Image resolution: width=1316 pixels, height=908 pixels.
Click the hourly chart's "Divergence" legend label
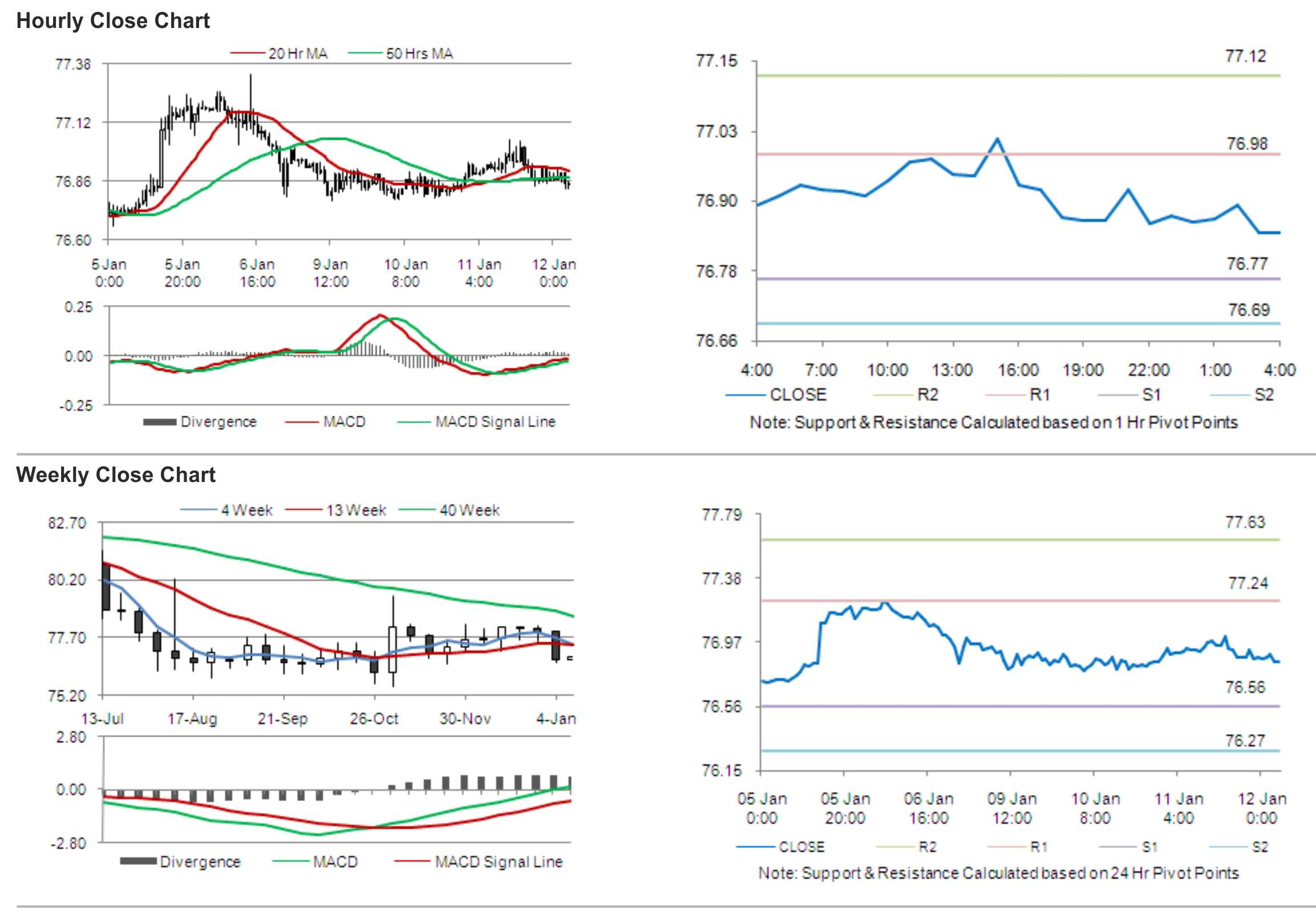tap(218, 421)
